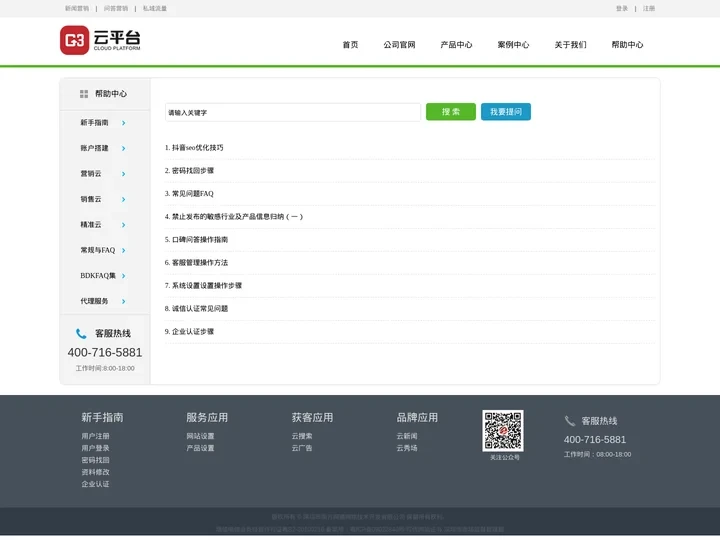Viewport: 720px width, 540px height.
Task: Click 登录 link at top right
Action: (x=622, y=8)
